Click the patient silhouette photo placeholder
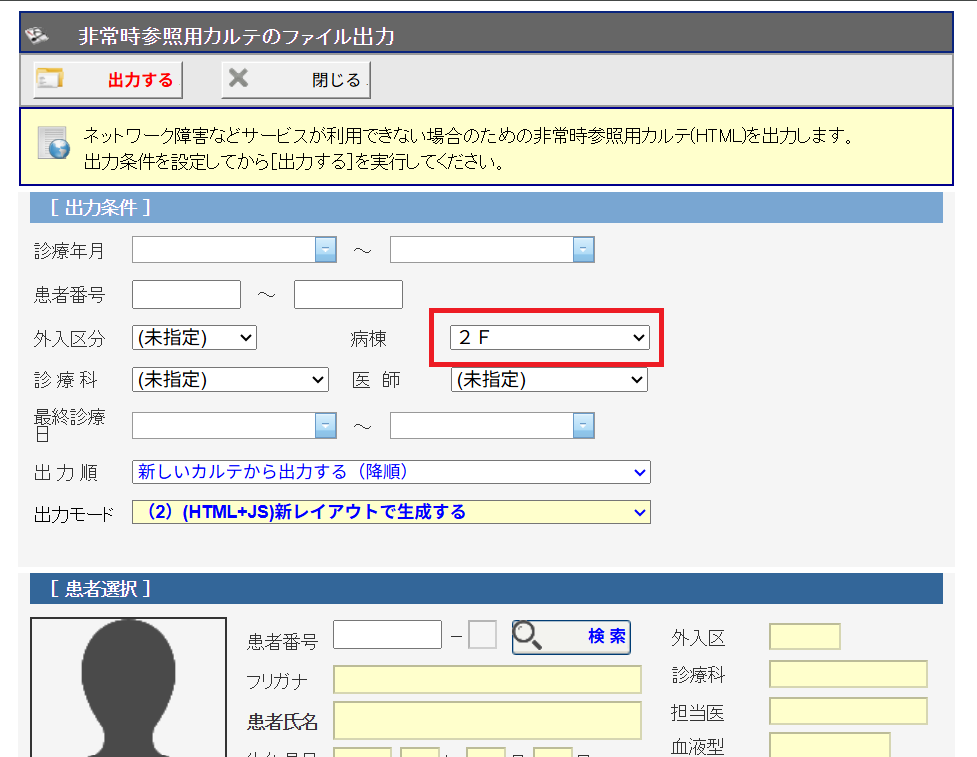This screenshot has height=757, width=977. click(x=128, y=690)
